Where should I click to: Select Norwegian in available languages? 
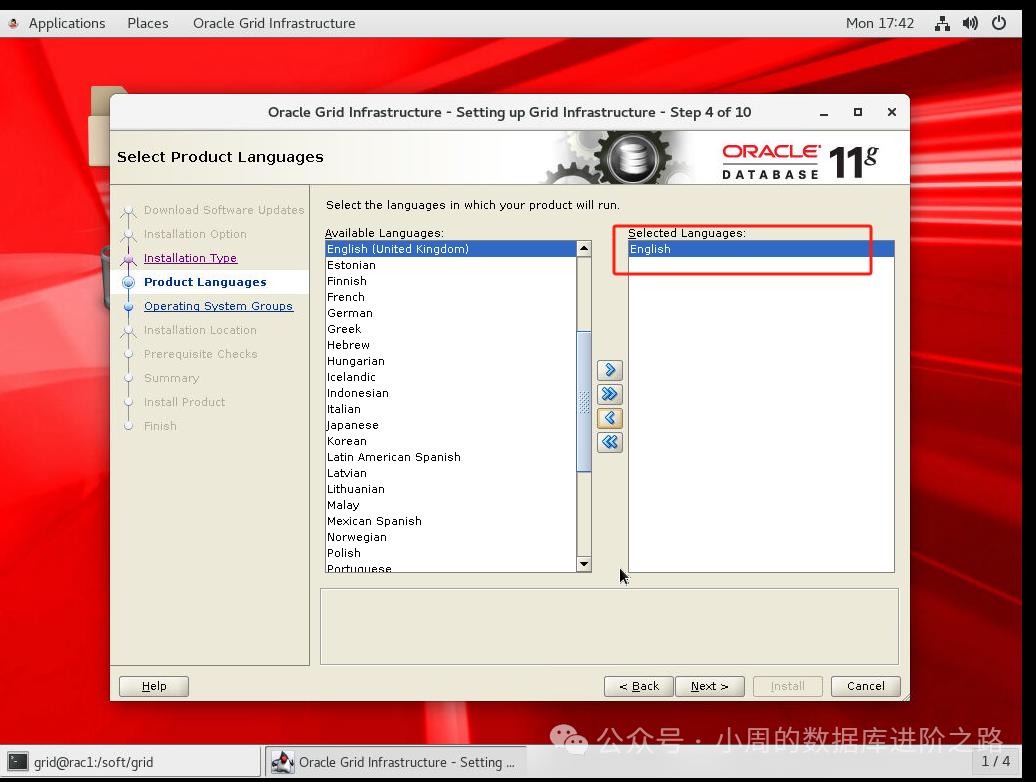click(x=451, y=538)
